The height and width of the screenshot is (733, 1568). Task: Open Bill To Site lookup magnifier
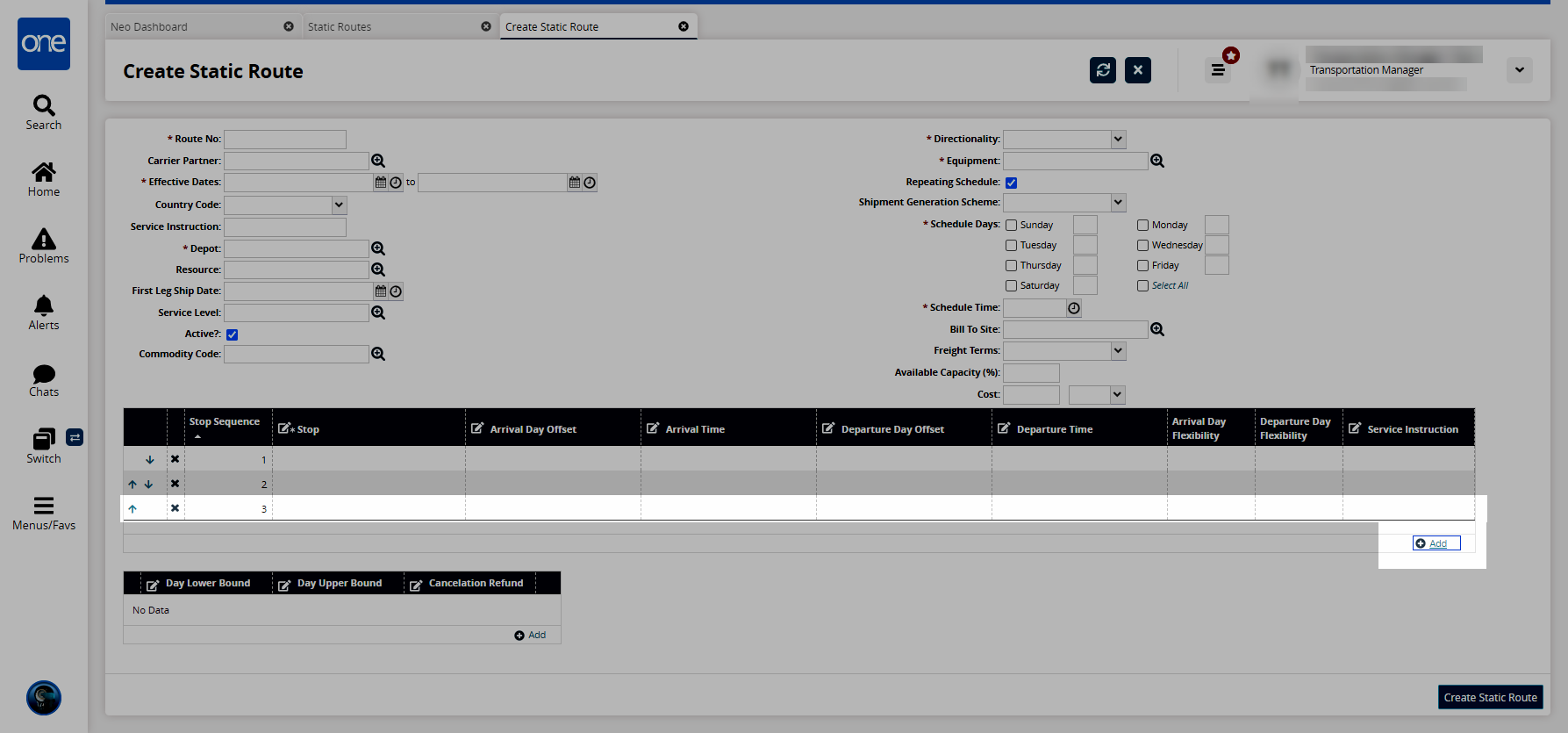[1157, 329]
